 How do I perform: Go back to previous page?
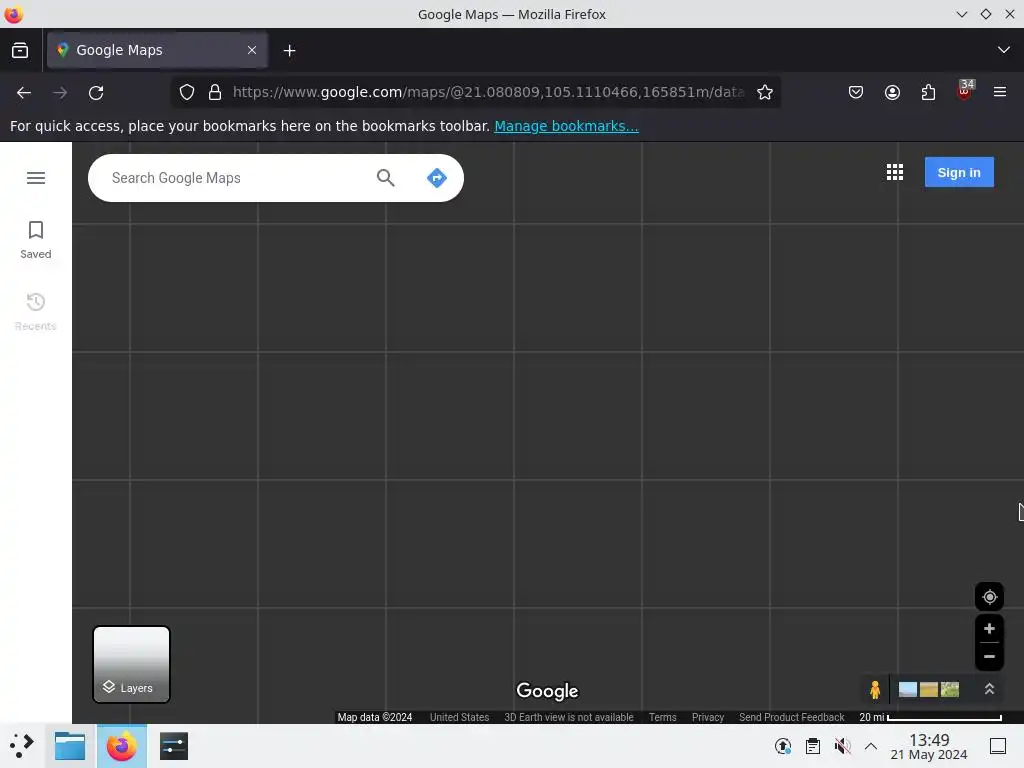[x=24, y=93]
